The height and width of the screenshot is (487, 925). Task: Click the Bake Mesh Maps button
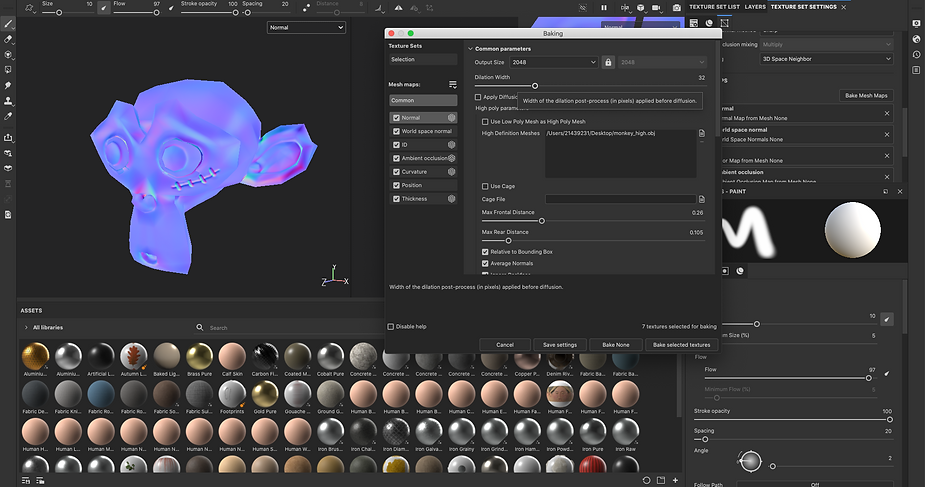[866, 96]
